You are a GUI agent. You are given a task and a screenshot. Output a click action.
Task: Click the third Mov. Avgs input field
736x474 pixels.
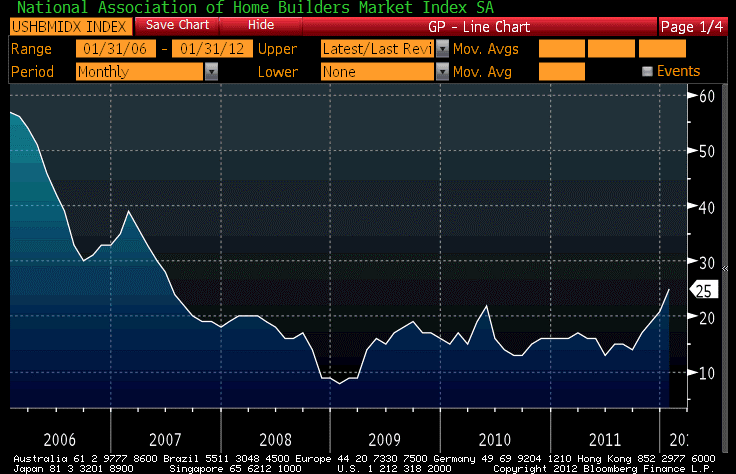coord(662,49)
